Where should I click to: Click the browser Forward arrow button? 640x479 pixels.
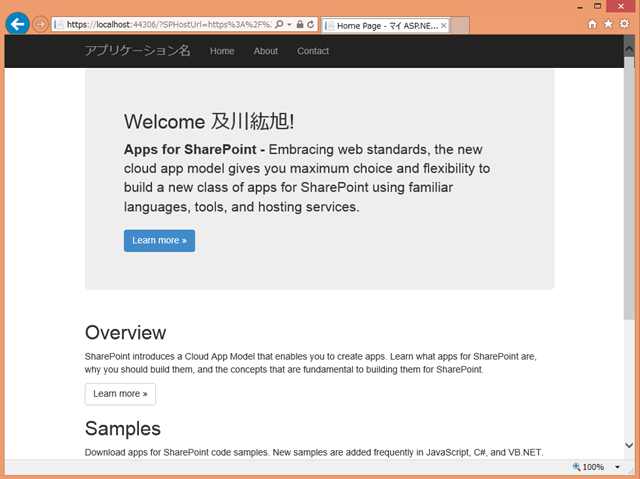point(40,24)
